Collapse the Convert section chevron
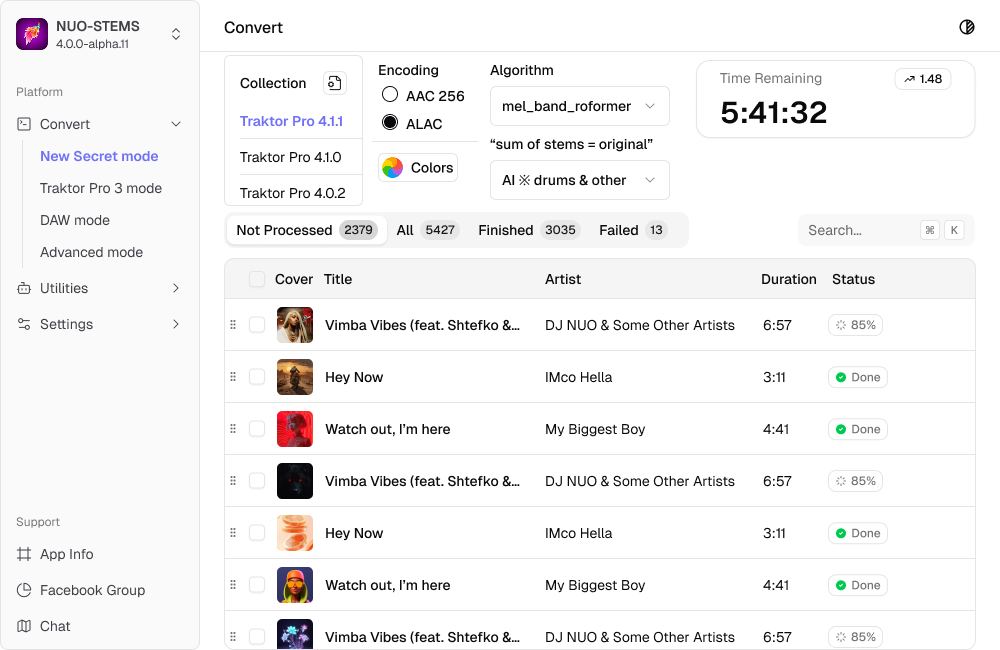Viewport: 1000px width, 650px height. [x=176, y=124]
